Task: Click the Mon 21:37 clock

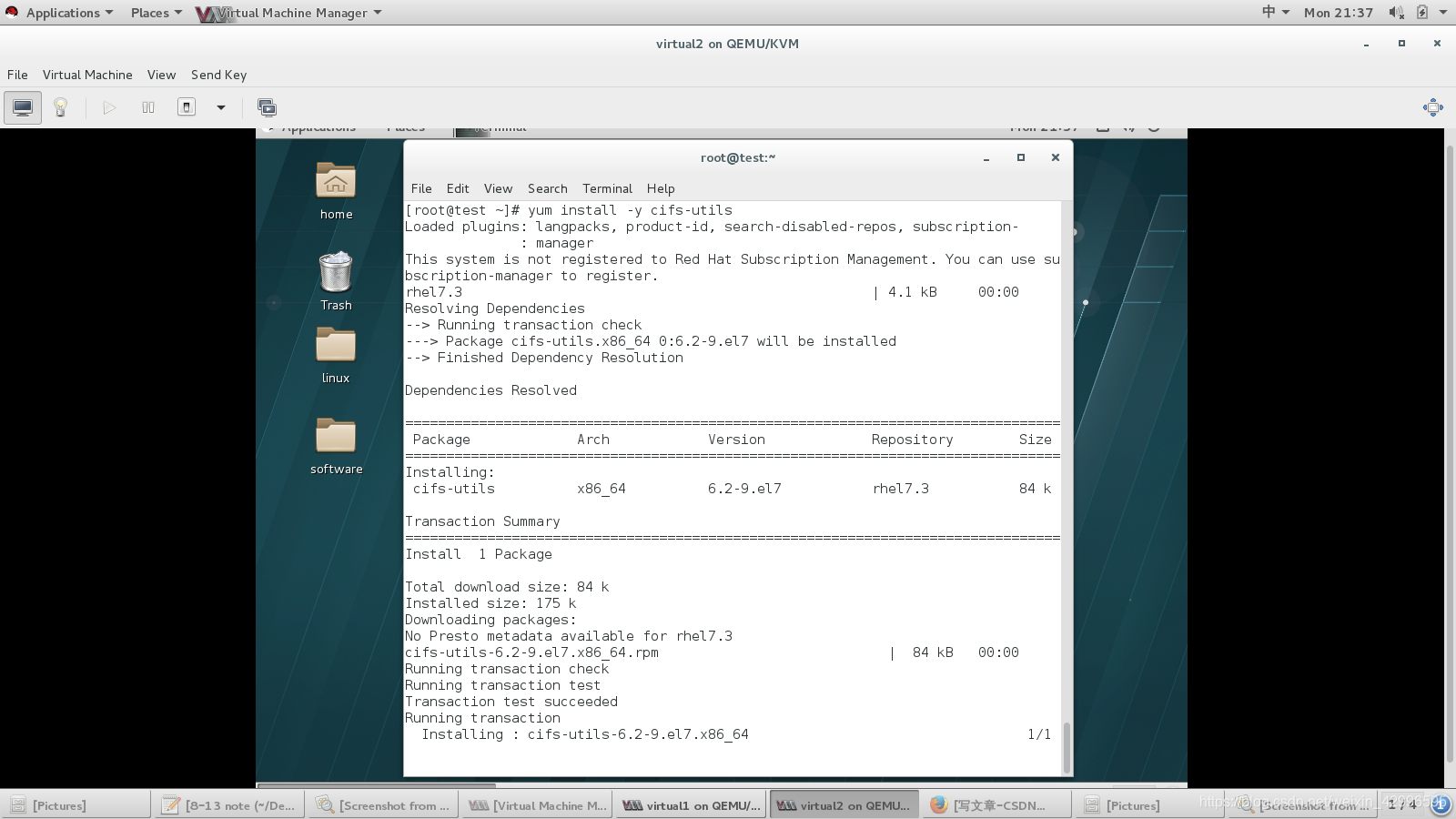Action: (x=1338, y=13)
